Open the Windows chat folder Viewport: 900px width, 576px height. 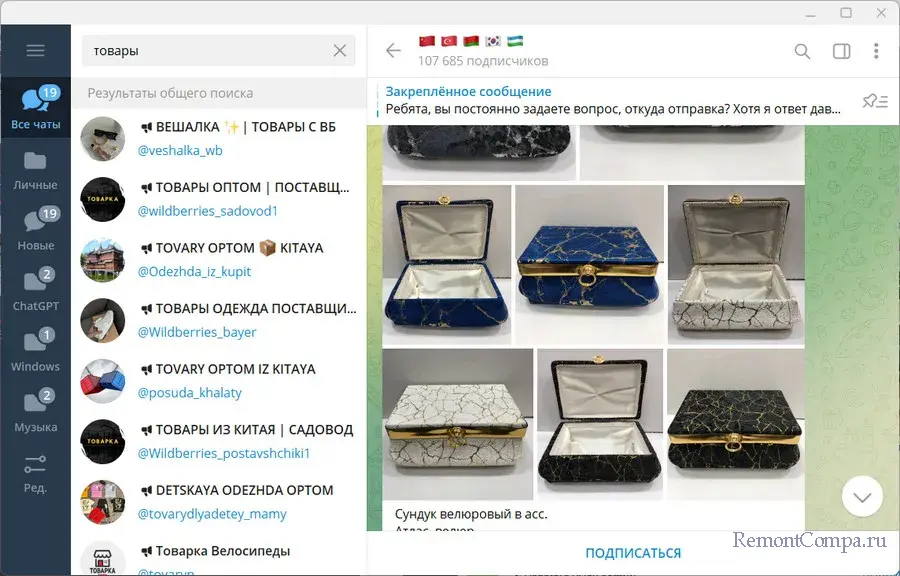(35, 350)
